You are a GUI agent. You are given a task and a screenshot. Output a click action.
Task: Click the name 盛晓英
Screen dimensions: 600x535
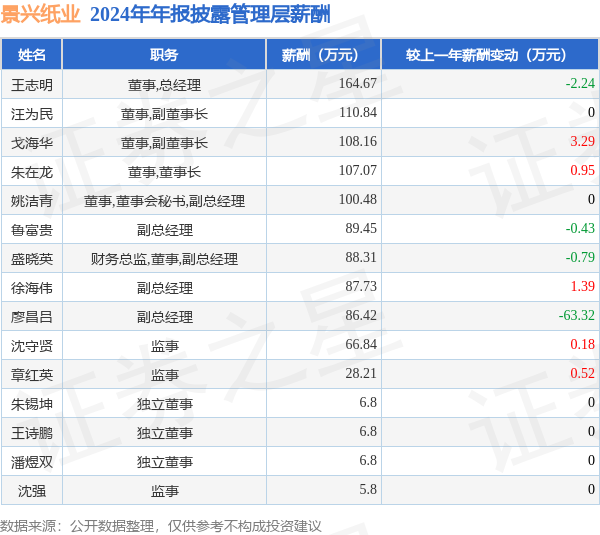click(32, 259)
